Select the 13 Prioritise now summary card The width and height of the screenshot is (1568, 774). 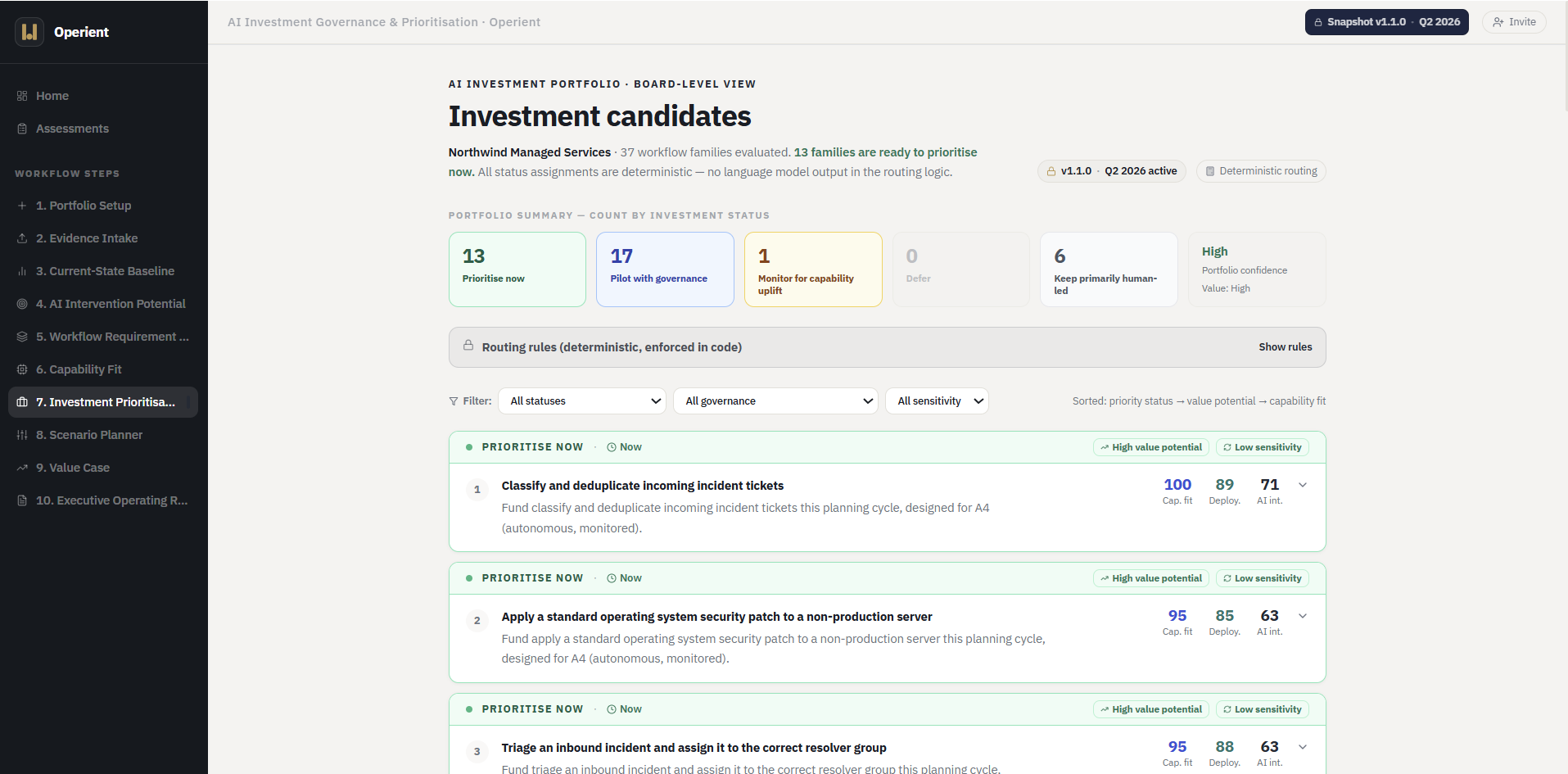click(517, 269)
